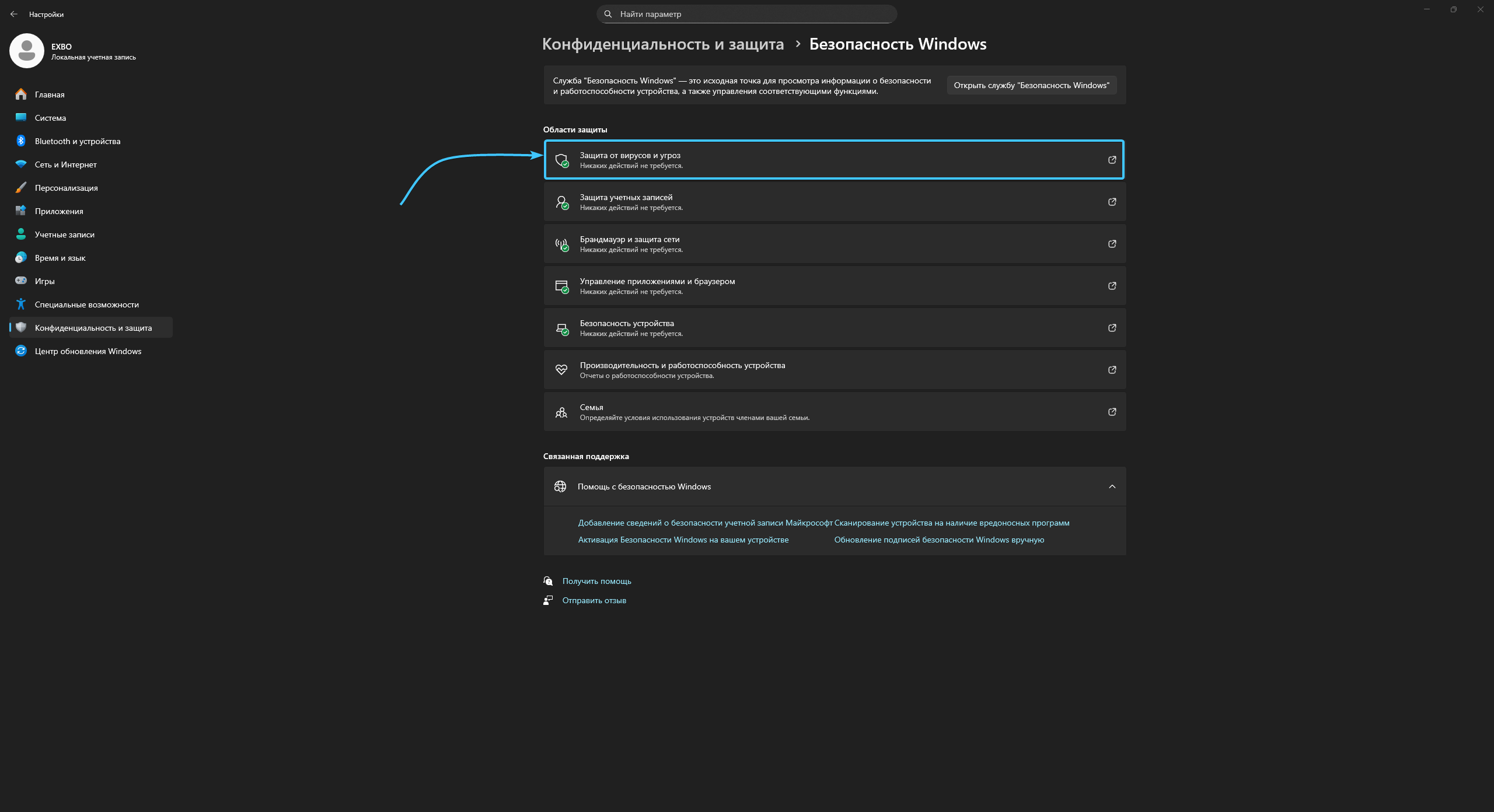Open Центр обновления Windows in the sidebar
Image resolution: width=1494 pixels, height=812 pixels.
[x=88, y=351]
